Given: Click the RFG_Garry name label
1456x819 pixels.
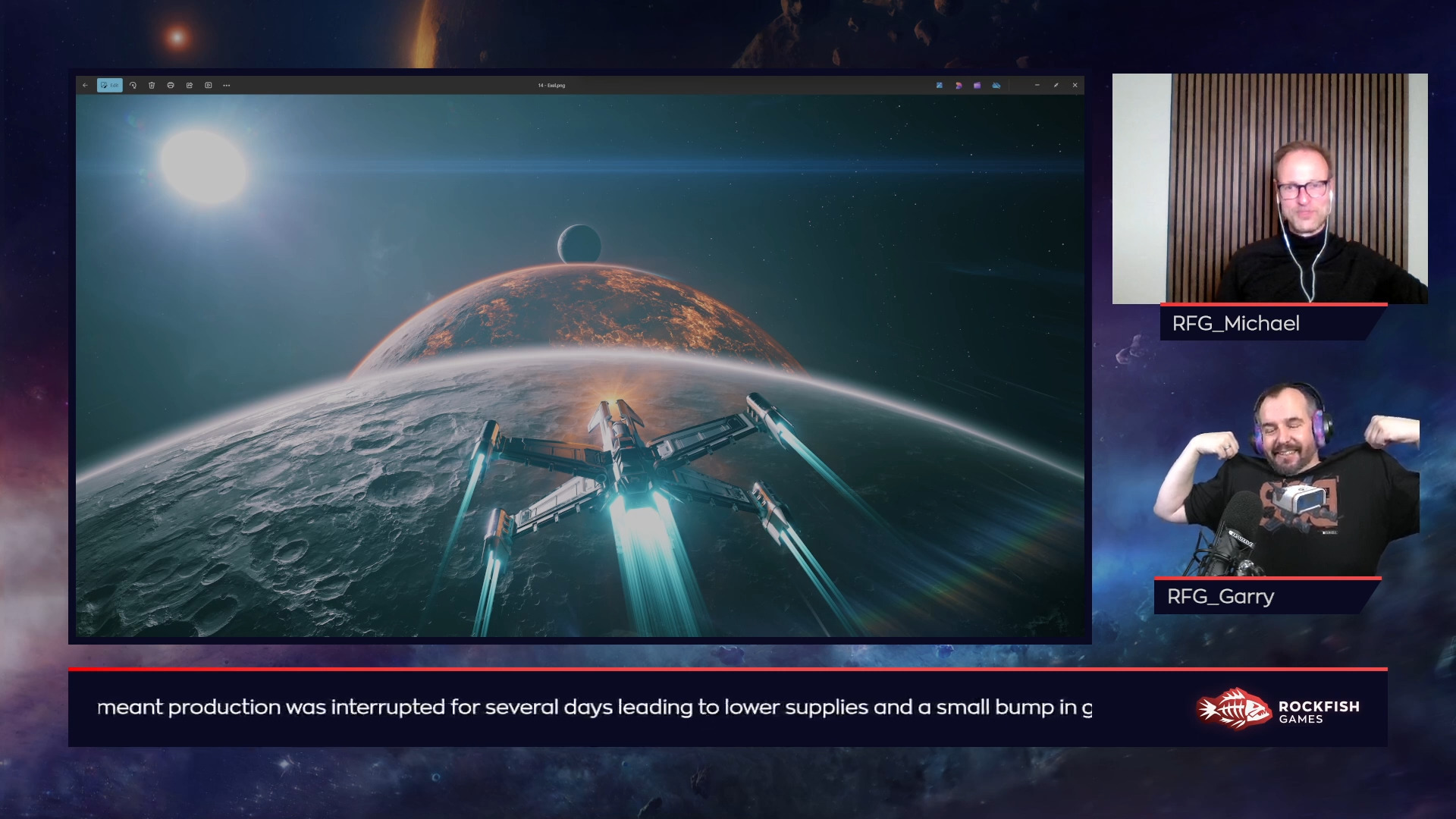Looking at the screenshot, I should coord(1220,597).
